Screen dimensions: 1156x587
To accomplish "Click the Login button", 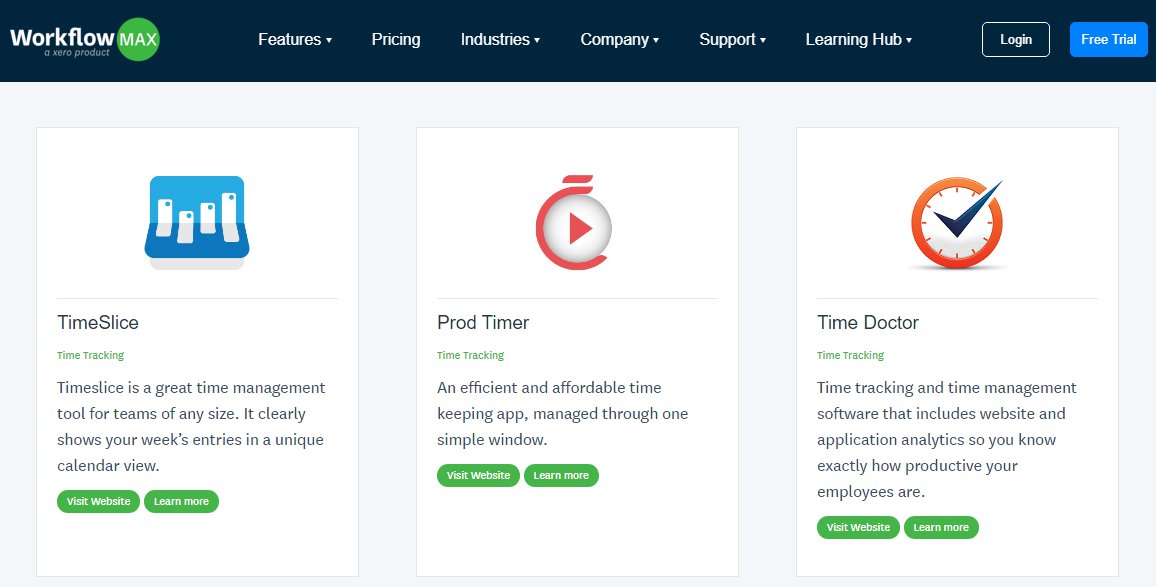I will point(1016,40).
